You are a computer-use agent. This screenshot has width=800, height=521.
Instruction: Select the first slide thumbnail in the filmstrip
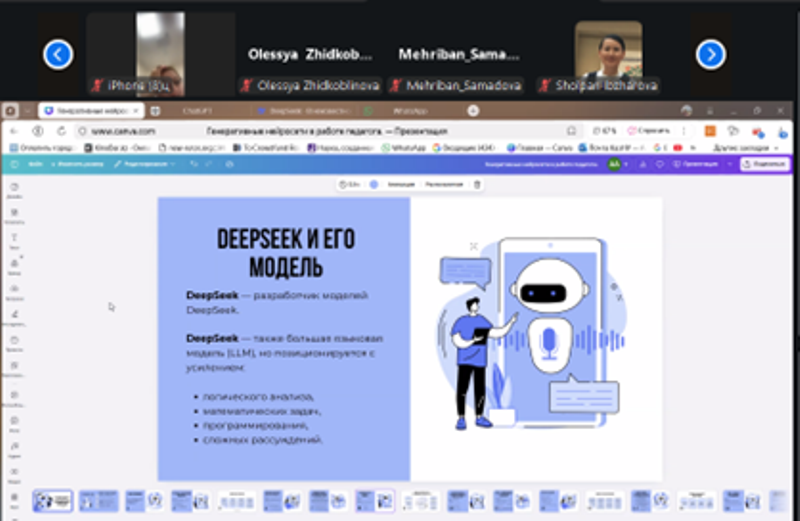click(x=53, y=500)
